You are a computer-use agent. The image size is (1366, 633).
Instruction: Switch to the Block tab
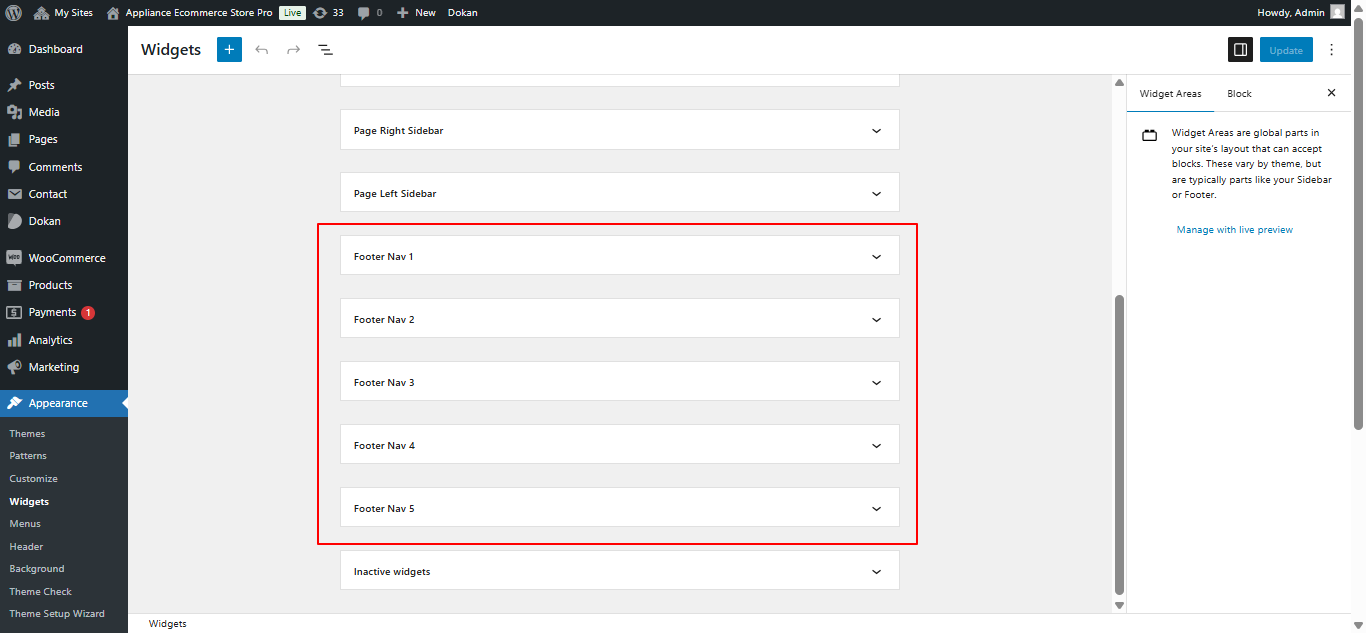pos(1238,93)
